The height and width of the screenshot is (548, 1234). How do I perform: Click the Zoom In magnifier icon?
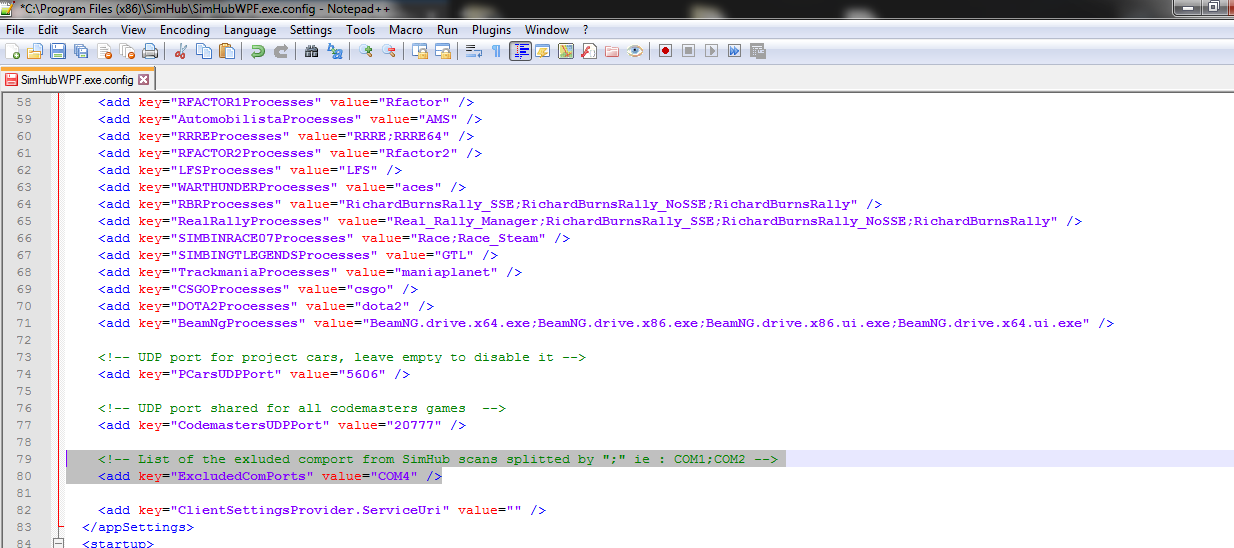pyautogui.click(x=366, y=51)
